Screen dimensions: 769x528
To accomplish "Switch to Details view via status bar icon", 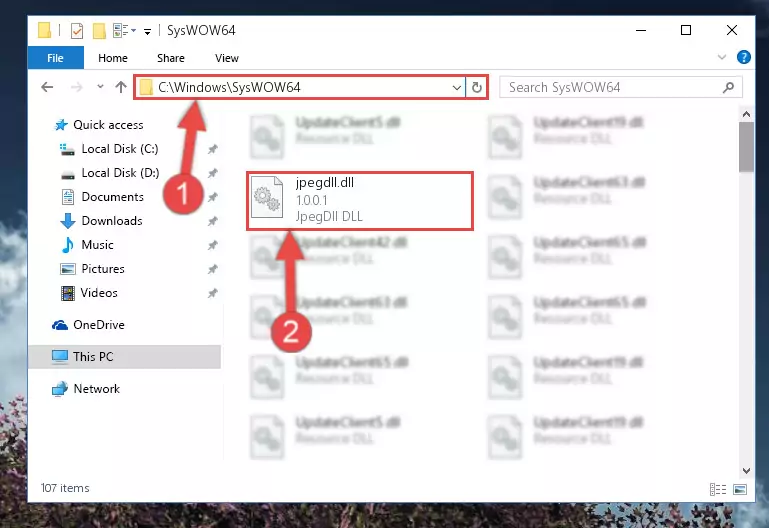I will click(x=718, y=489).
